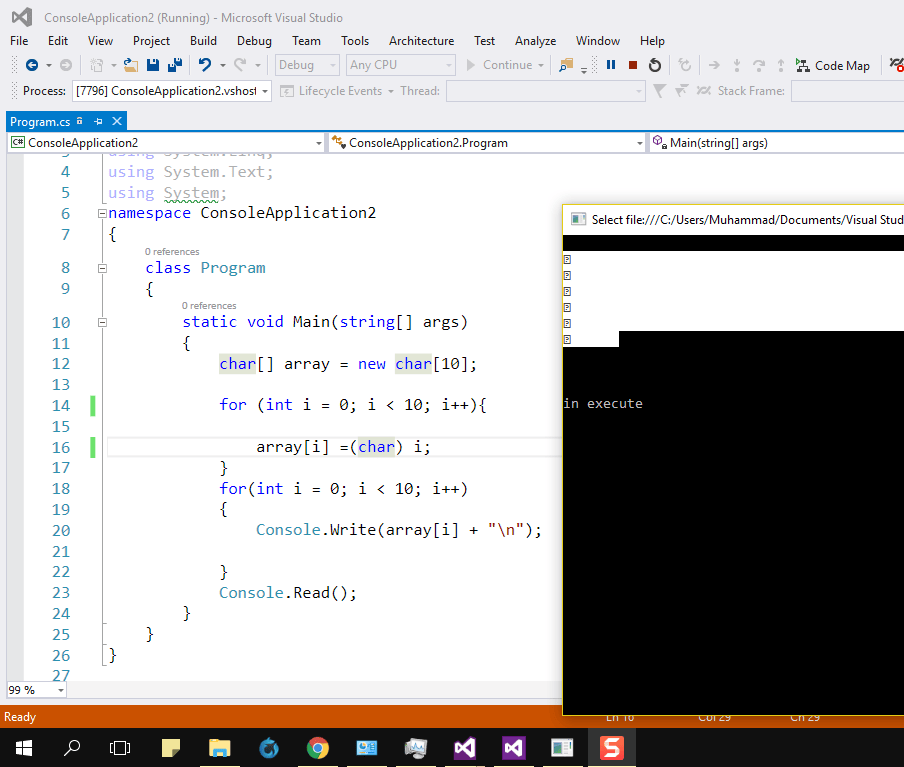Open the Analyze menu
Image resolution: width=904 pixels, height=767 pixels.
[x=536, y=41]
